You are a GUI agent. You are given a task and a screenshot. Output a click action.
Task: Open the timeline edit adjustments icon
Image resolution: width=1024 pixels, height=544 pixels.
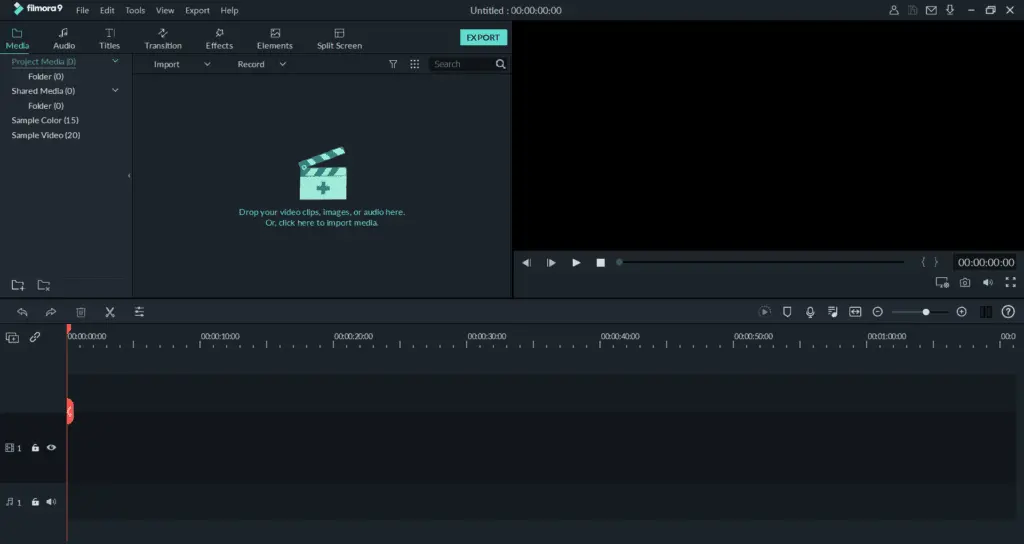click(x=139, y=312)
